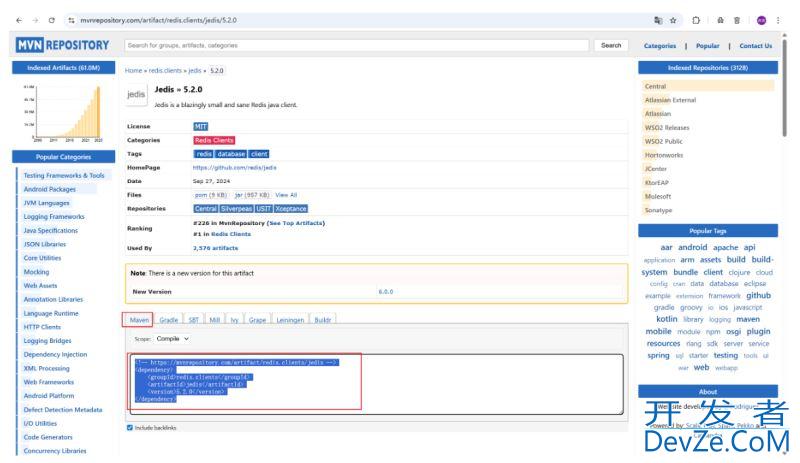Click the client tag in Tags row
Image resolution: width=800 pixels, height=463 pixels.
pyautogui.click(x=259, y=154)
